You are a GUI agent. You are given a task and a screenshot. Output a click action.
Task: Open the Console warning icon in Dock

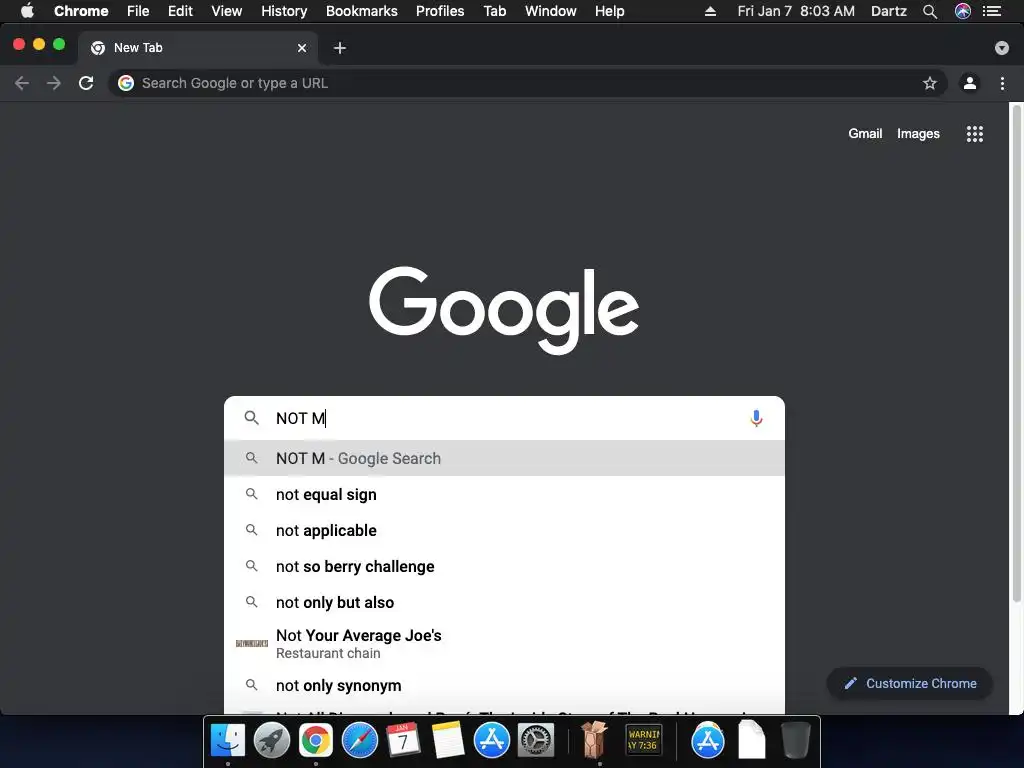644,739
